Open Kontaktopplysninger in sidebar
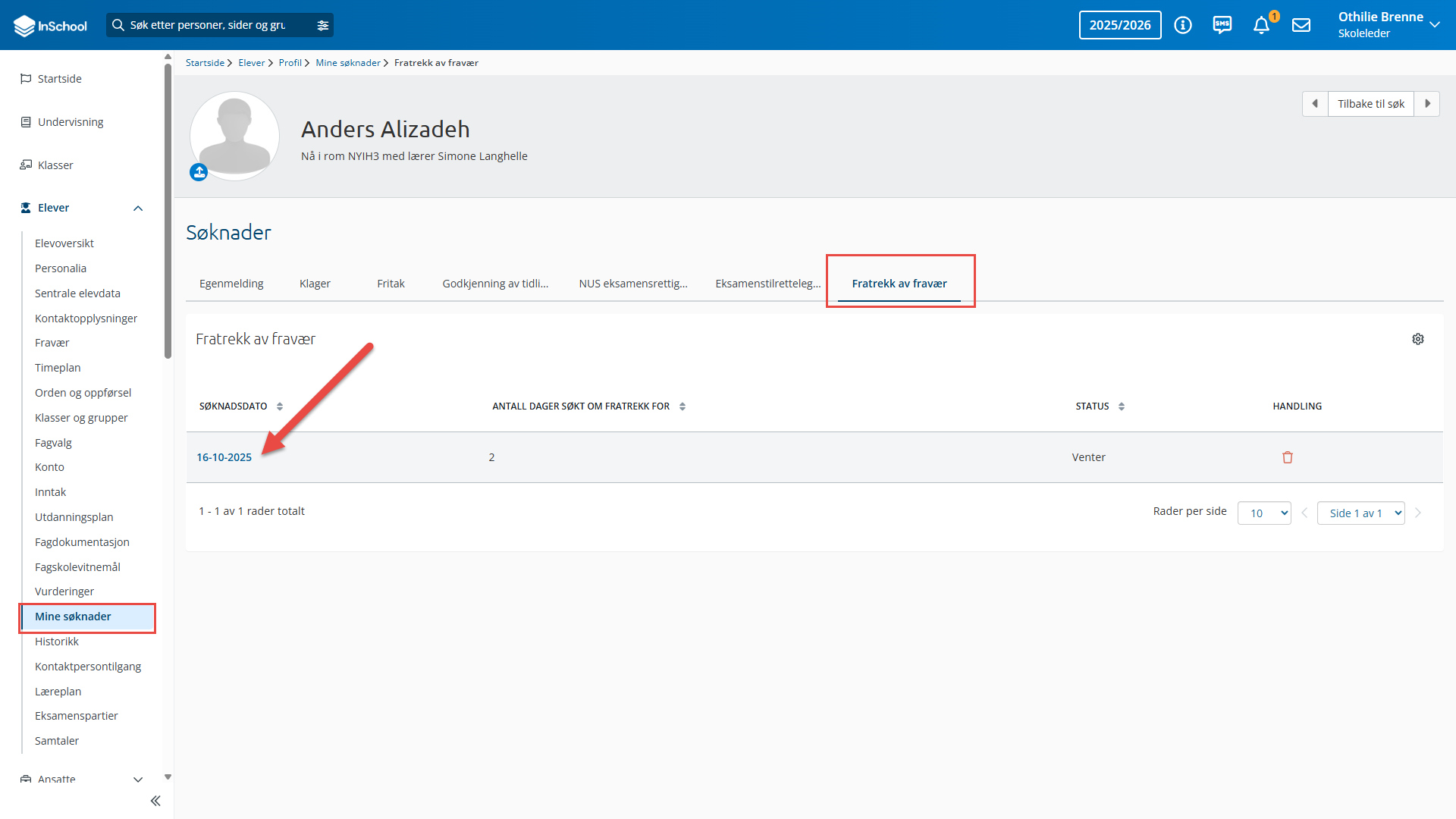 click(x=86, y=318)
